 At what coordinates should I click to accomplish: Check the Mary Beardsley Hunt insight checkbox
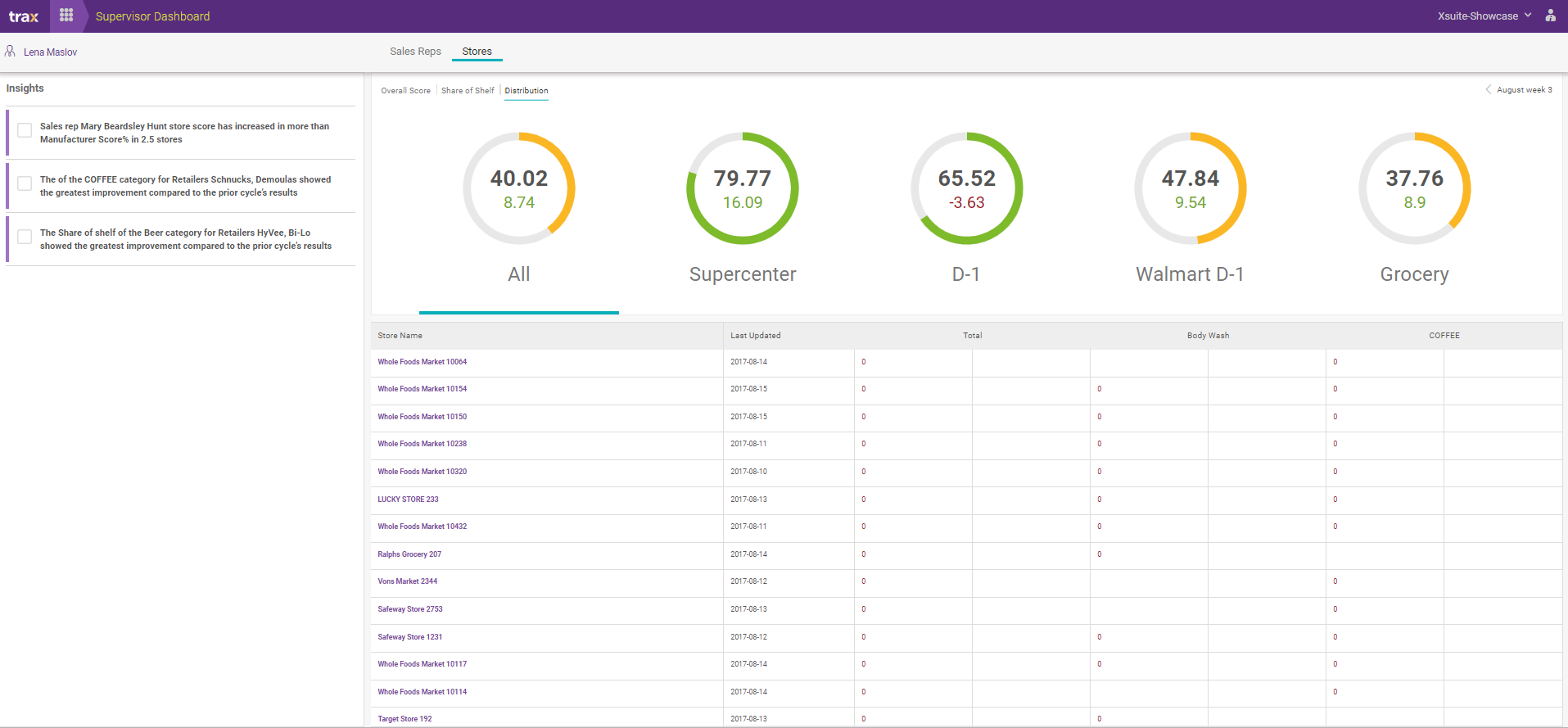25,131
